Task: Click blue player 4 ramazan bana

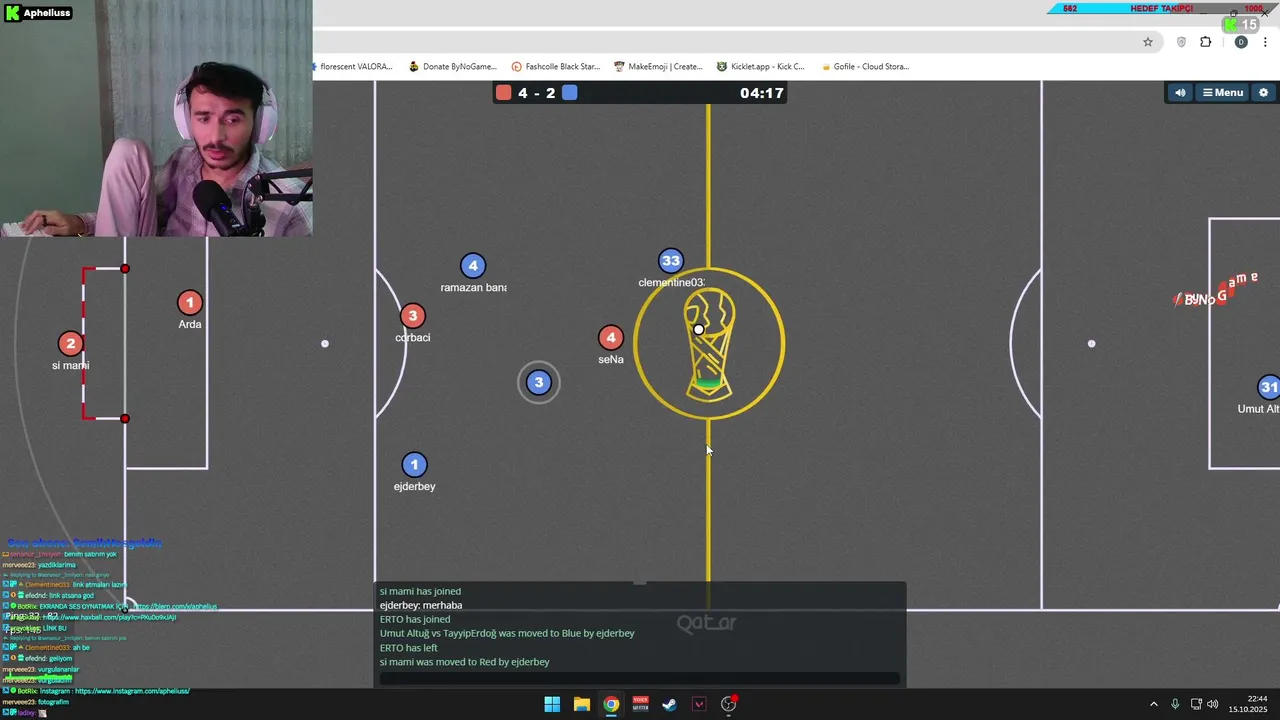Action: tap(473, 266)
